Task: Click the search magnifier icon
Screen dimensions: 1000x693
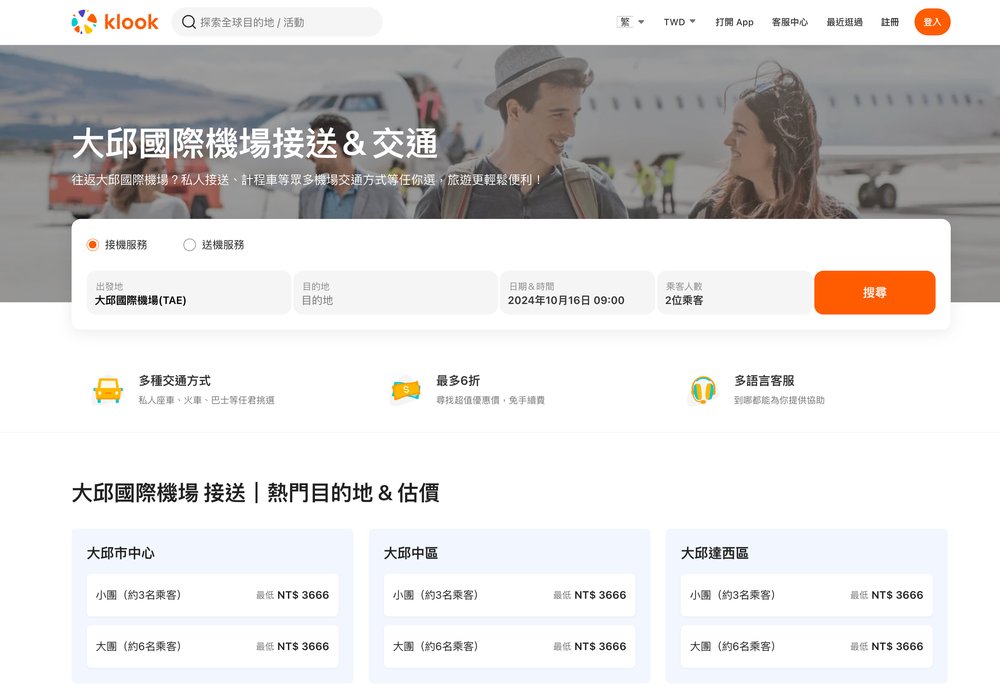Action: [188, 21]
